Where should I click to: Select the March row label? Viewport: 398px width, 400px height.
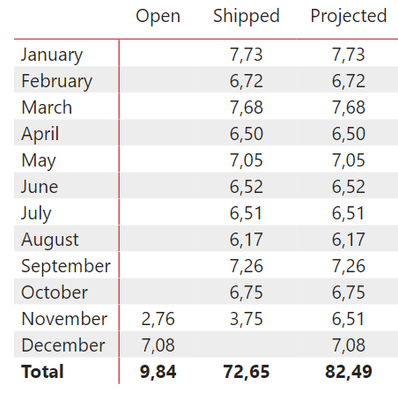point(47,107)
